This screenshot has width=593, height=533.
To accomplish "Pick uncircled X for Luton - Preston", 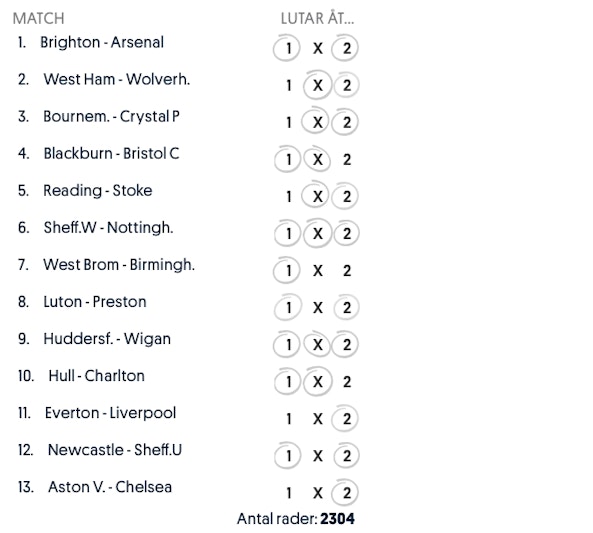I will click(318, 308).
